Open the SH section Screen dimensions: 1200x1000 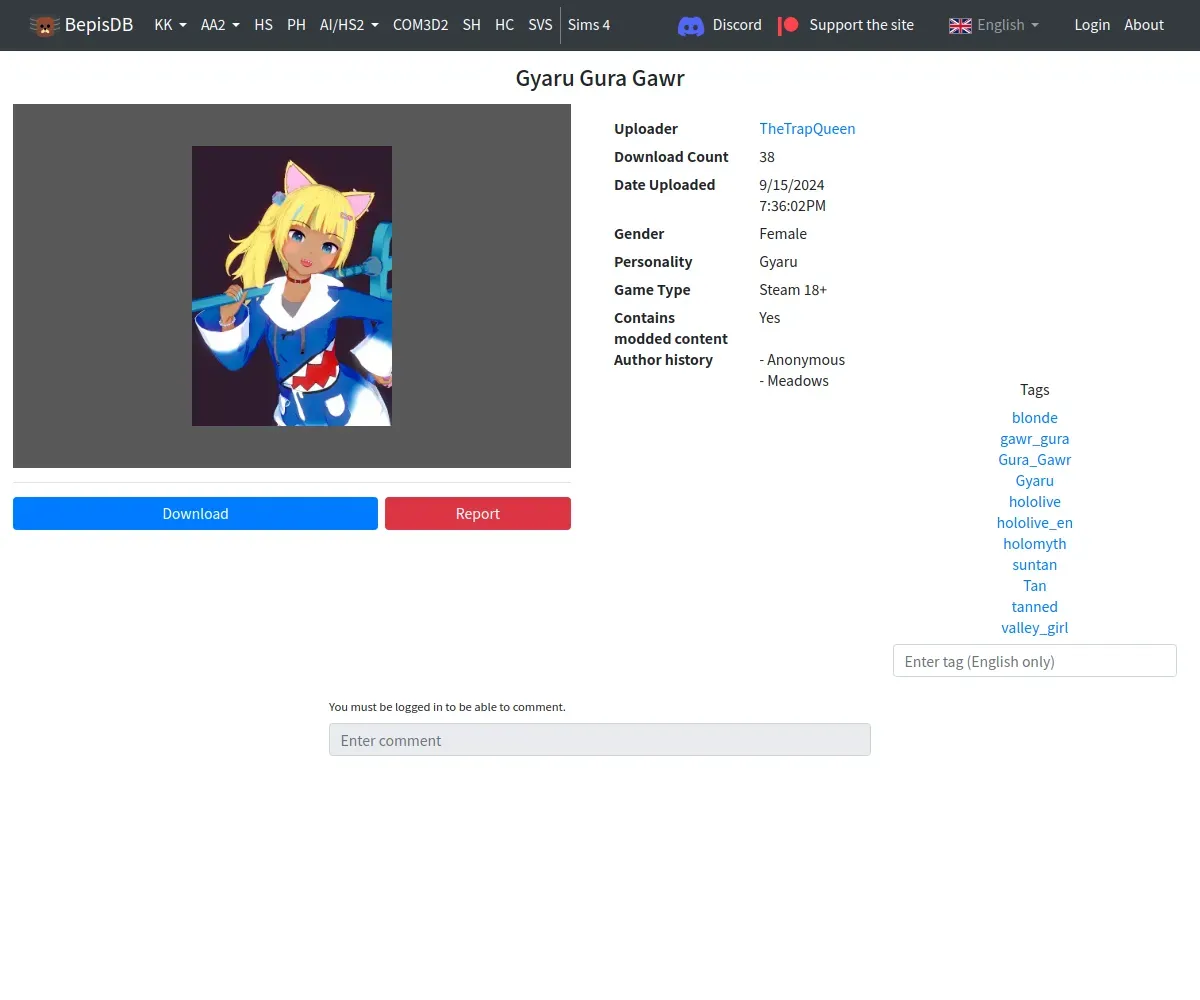(x=471, y=25)
